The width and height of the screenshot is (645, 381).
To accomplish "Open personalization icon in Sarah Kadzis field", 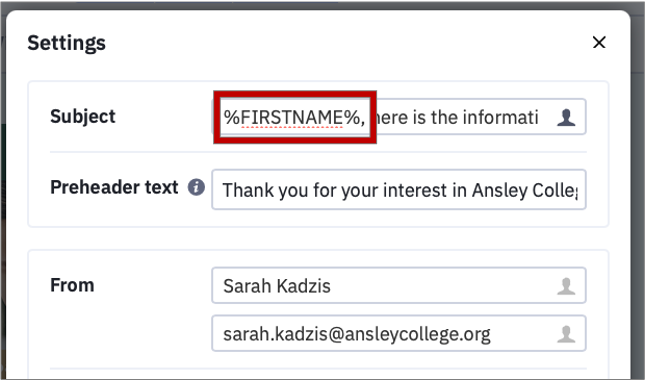I will (566, 286).
